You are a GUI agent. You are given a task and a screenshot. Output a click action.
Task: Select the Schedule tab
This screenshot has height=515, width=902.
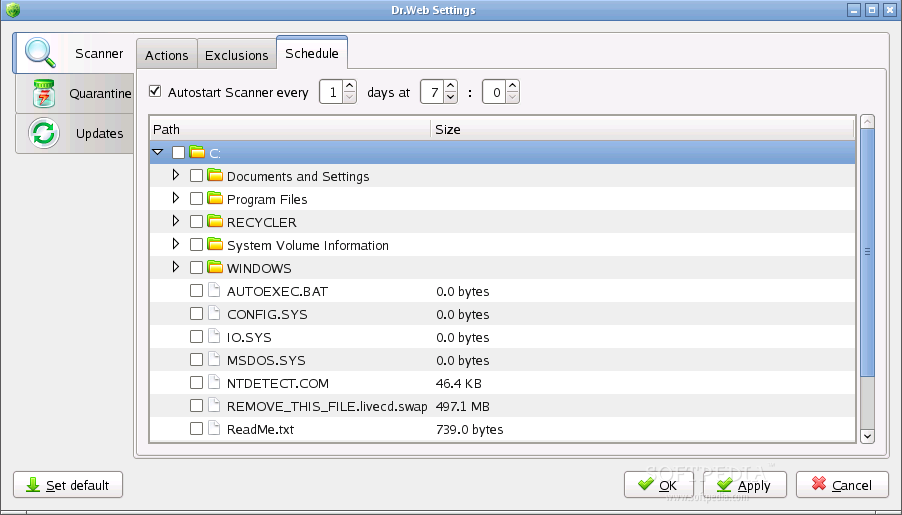312,53
